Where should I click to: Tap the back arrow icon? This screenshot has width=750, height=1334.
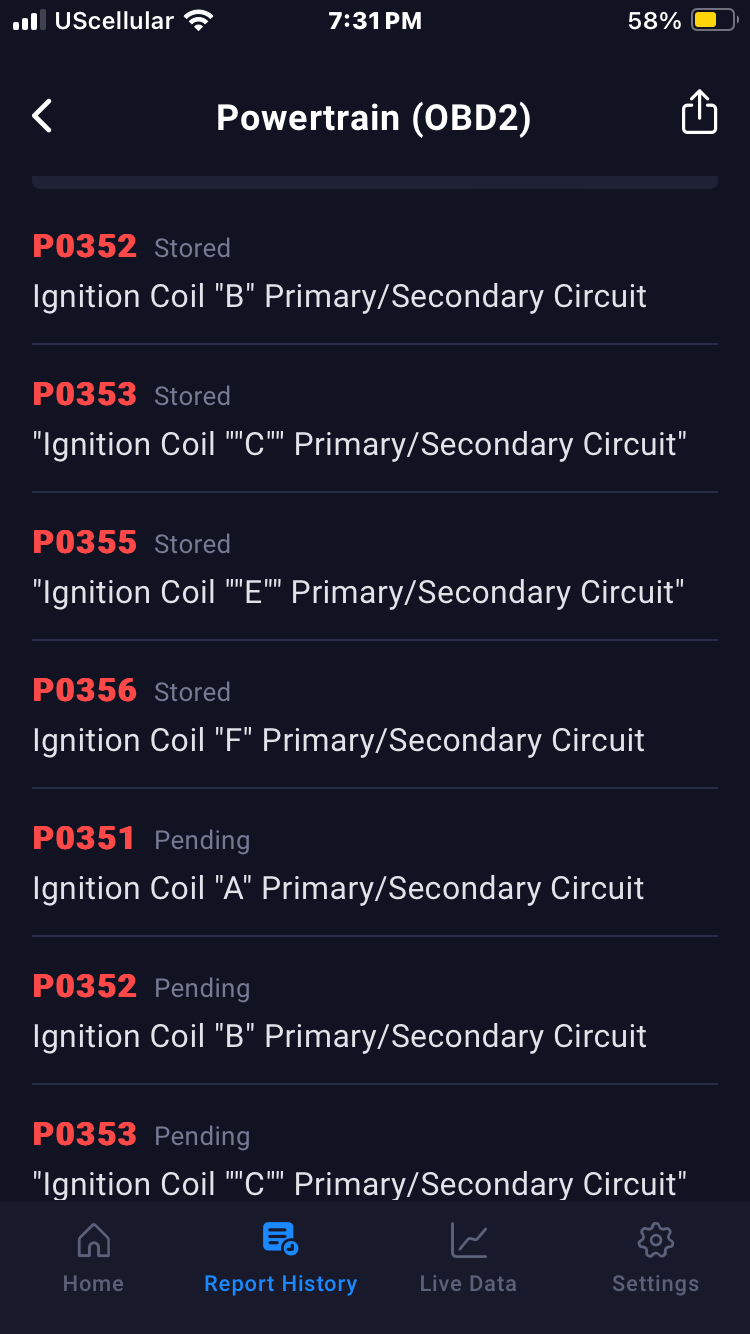[x=42, y=117]
